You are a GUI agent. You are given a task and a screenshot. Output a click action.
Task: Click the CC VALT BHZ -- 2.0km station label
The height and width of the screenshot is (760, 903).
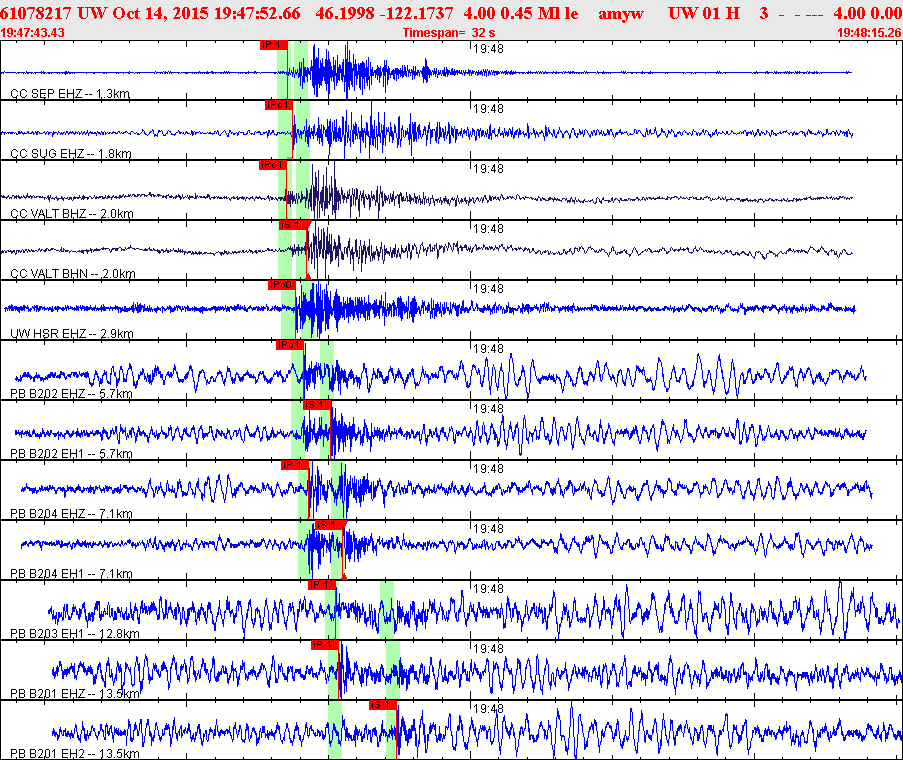tap(72, 214)
